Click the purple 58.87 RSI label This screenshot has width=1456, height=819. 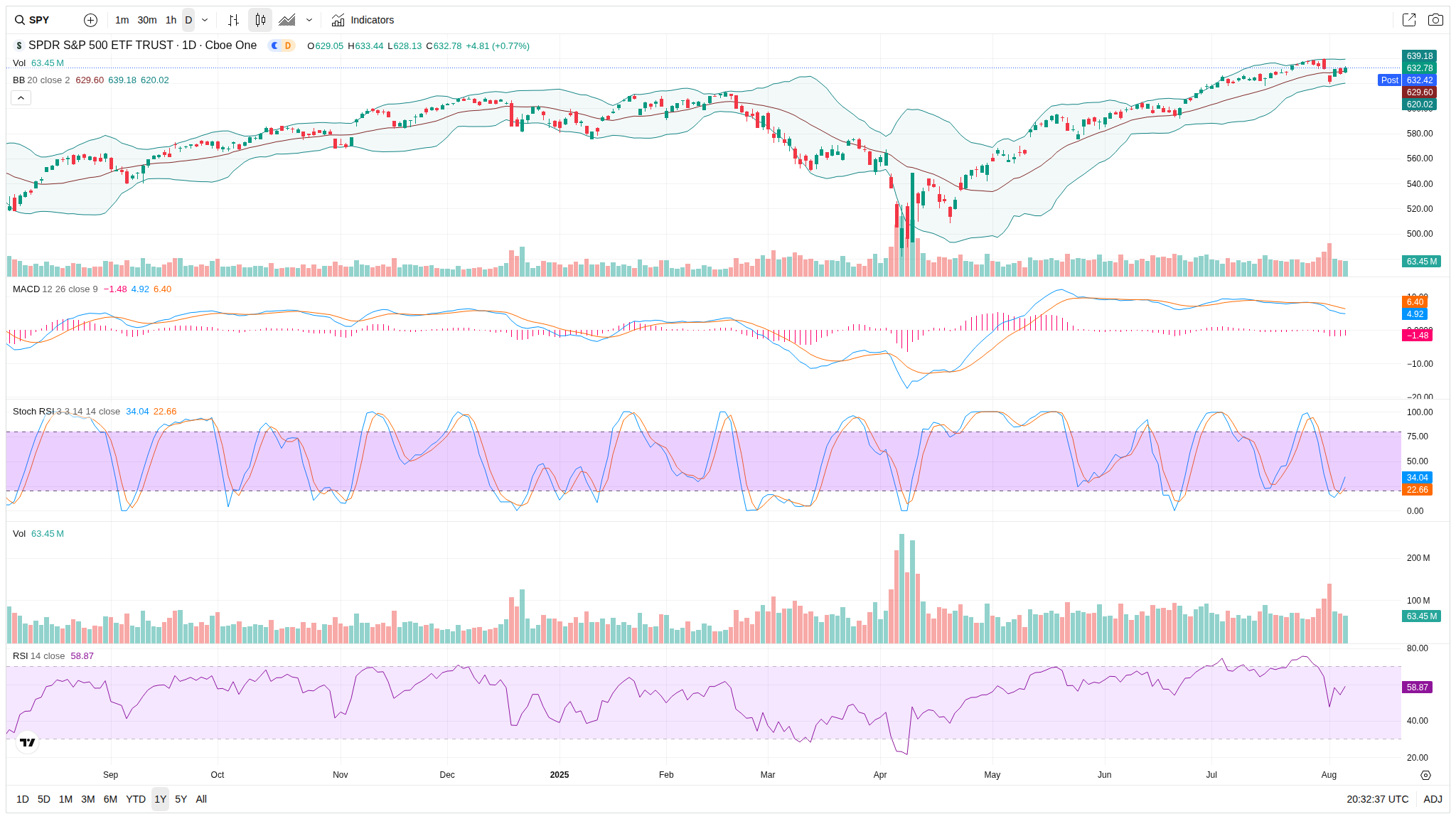click(1417, 687)
